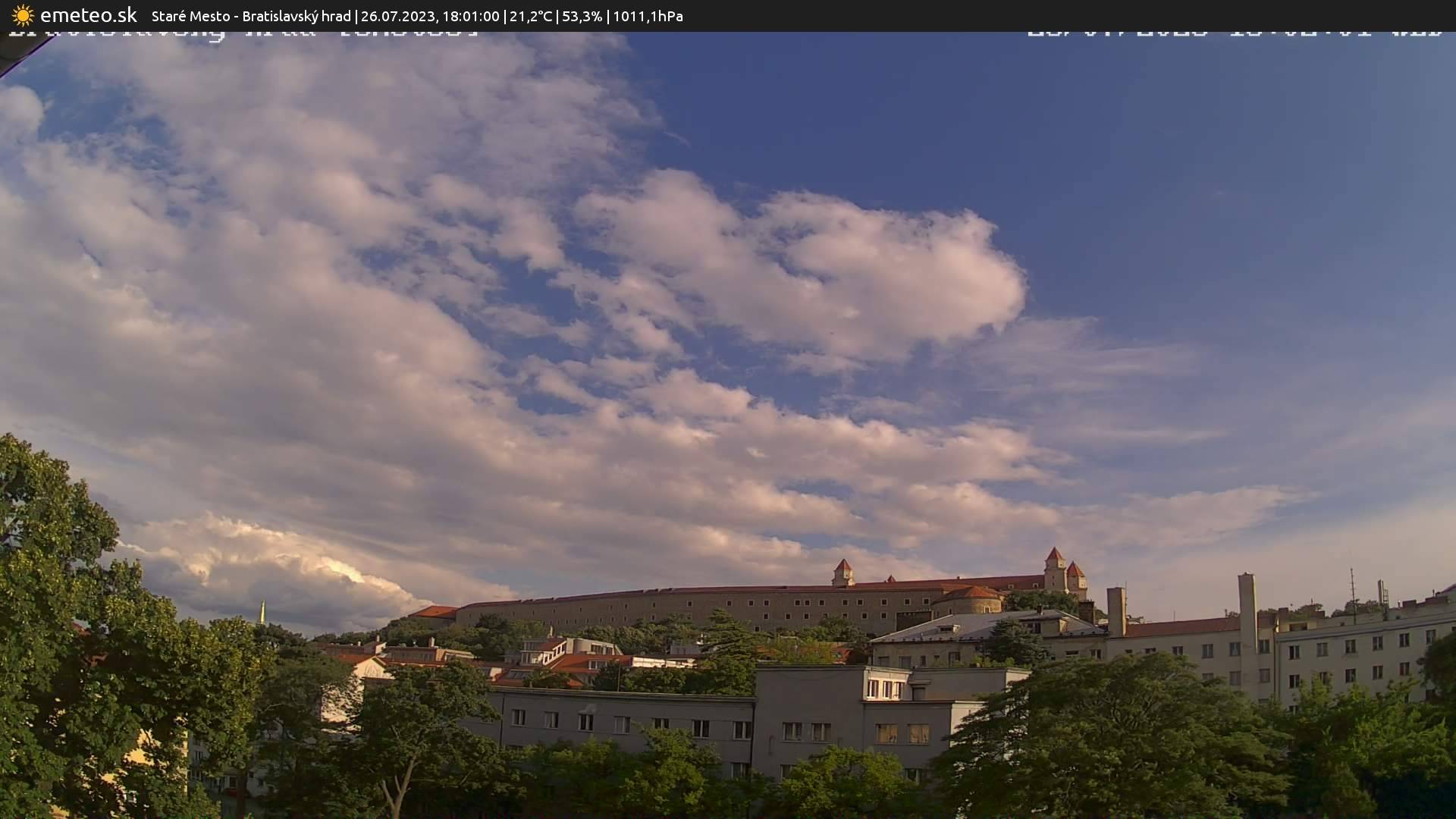The height and width of the screenshot is (819, 1456).
Task: Expand the date entry 26.07.2023
Action: [398, 16]
